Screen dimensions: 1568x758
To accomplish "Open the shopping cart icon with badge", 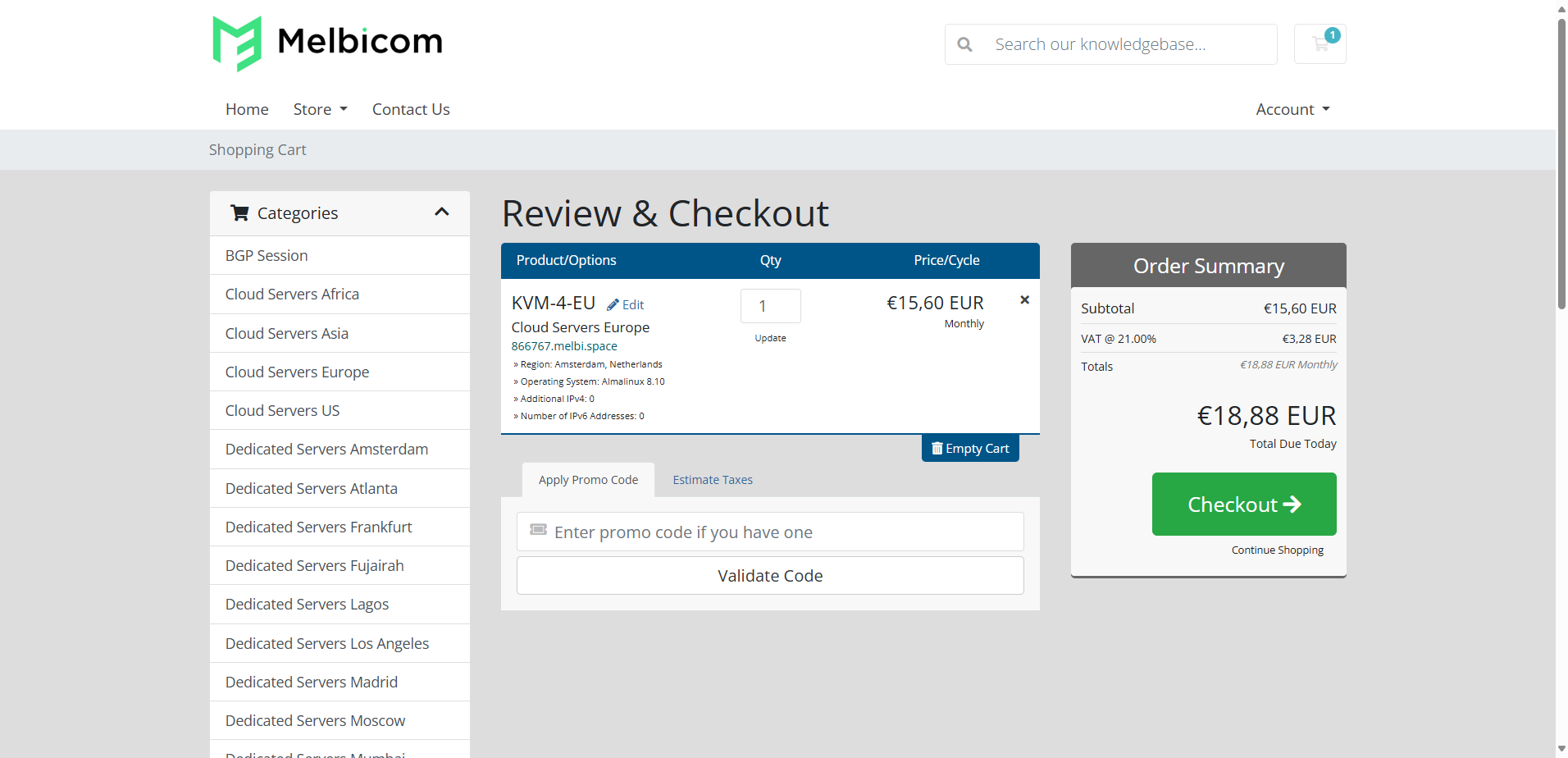I will pyautogui.click(x=1320, y=43).
